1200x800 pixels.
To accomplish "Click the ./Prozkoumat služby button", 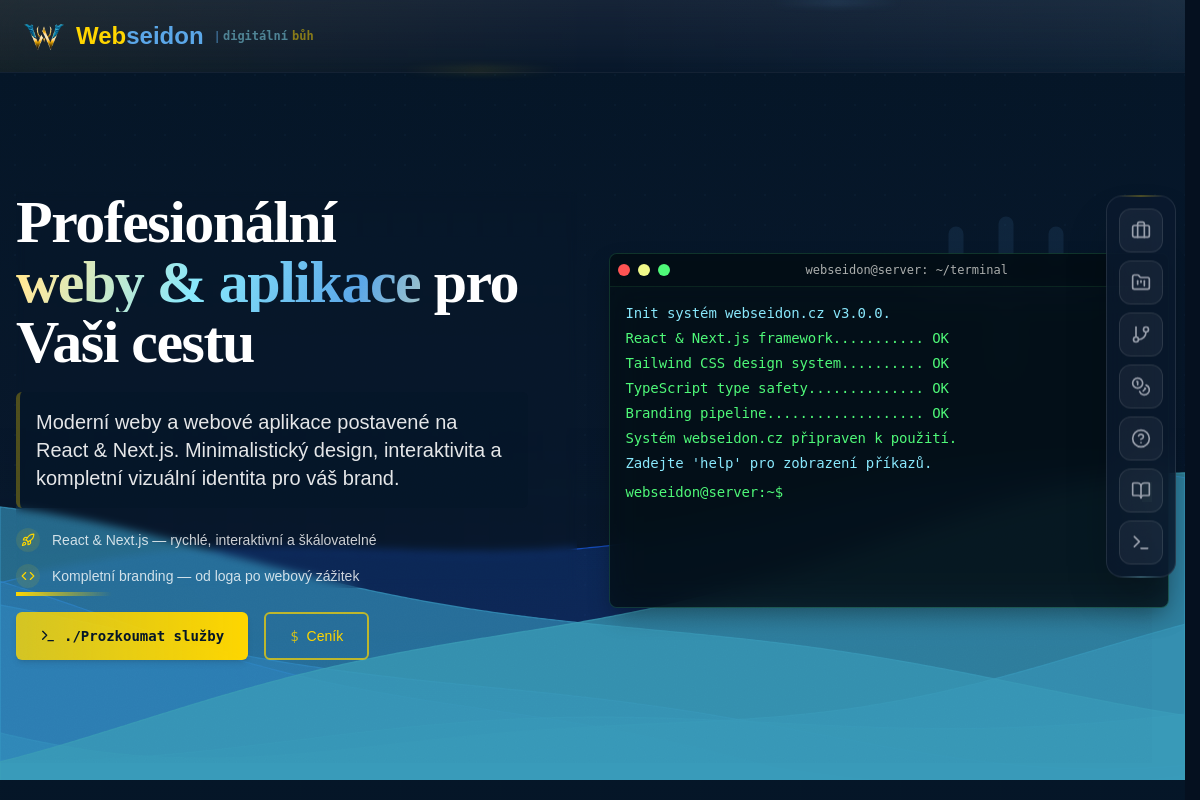I will click(x=132, y=636).
